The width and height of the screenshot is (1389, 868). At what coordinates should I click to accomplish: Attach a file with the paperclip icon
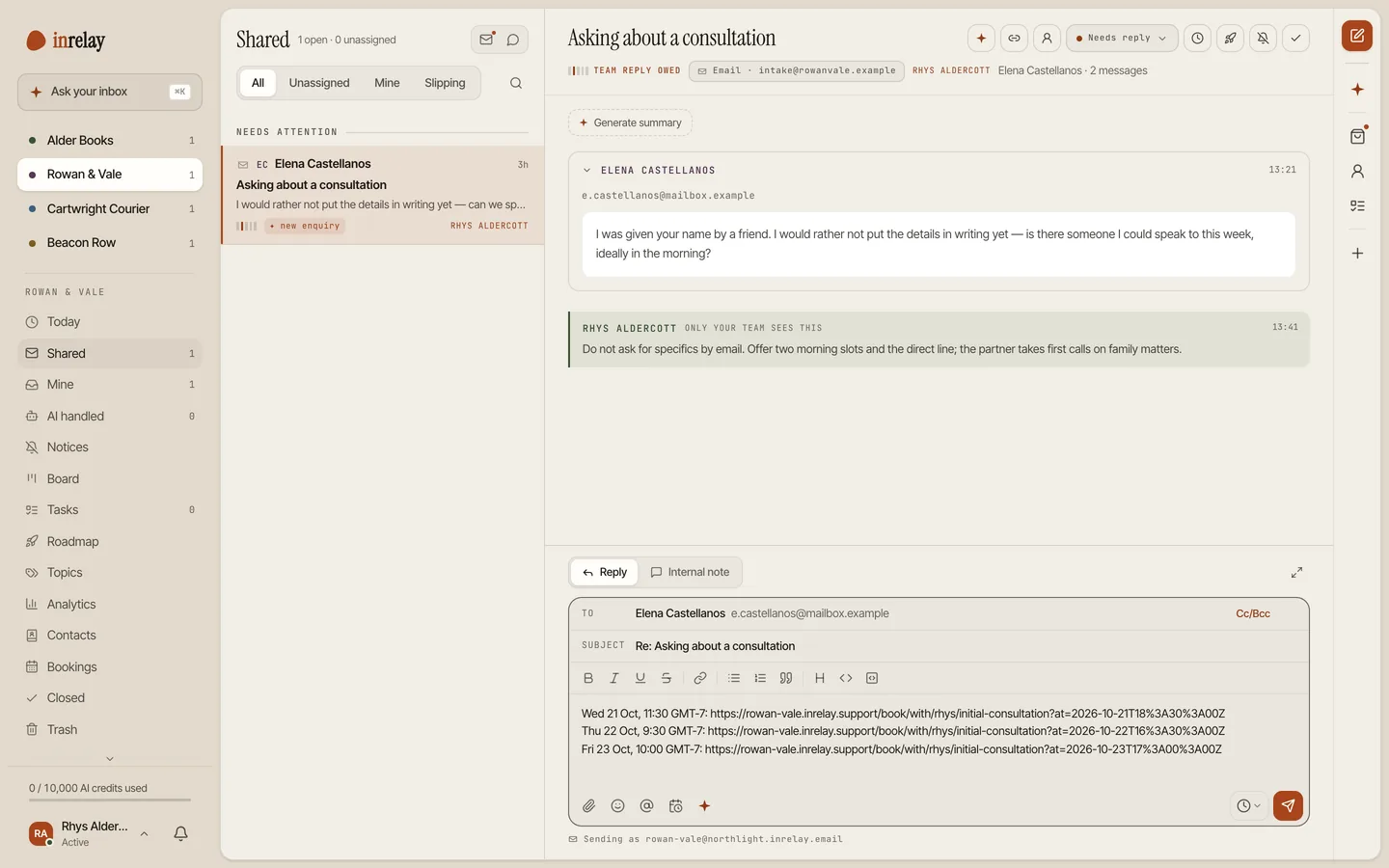point(588,806)
